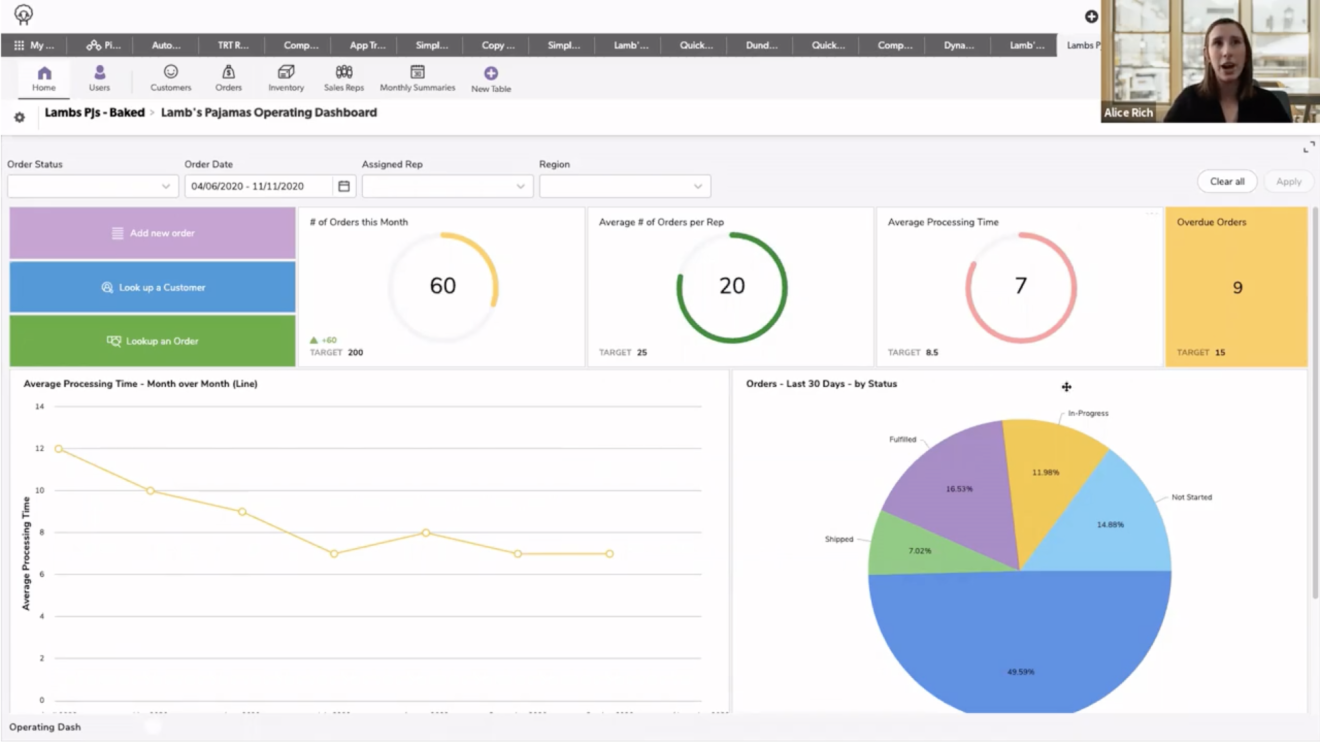
Task: Select the Look up a Customer action
Action: point(152,286)
